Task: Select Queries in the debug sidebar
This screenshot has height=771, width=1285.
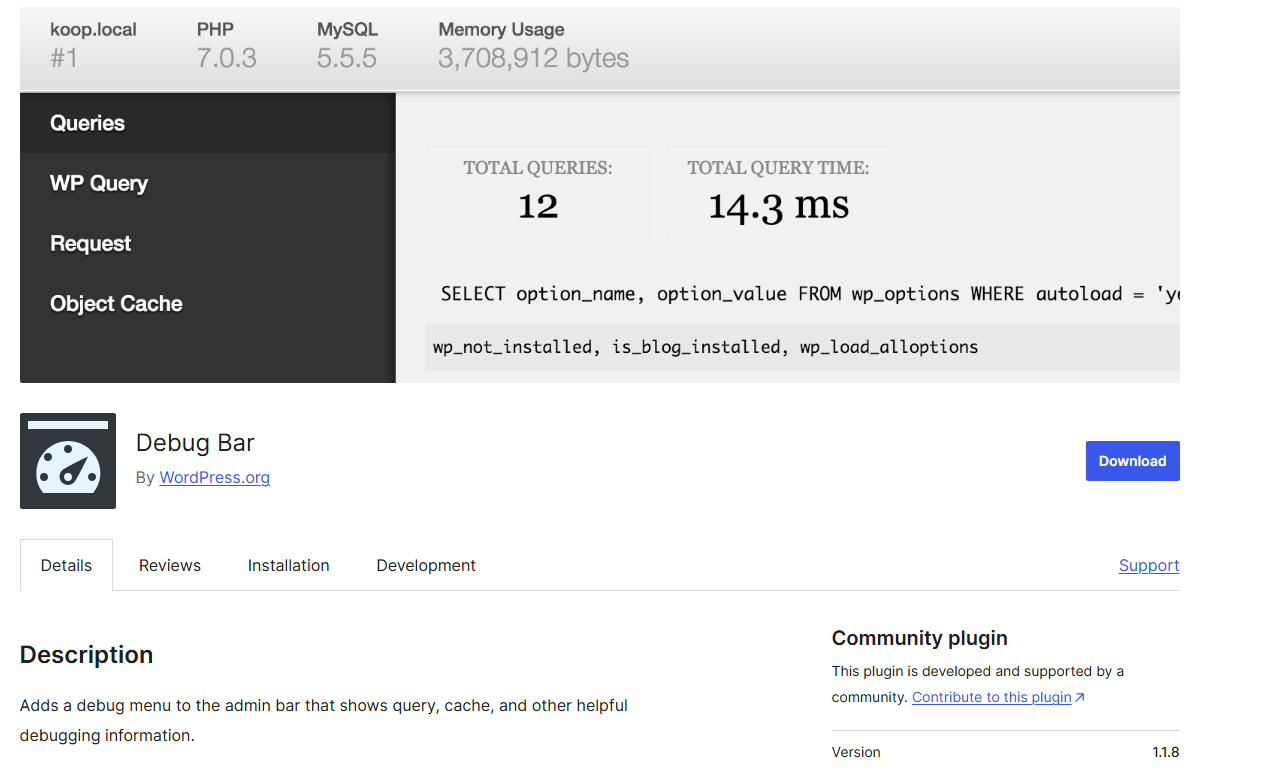Action: click(88, 124)
